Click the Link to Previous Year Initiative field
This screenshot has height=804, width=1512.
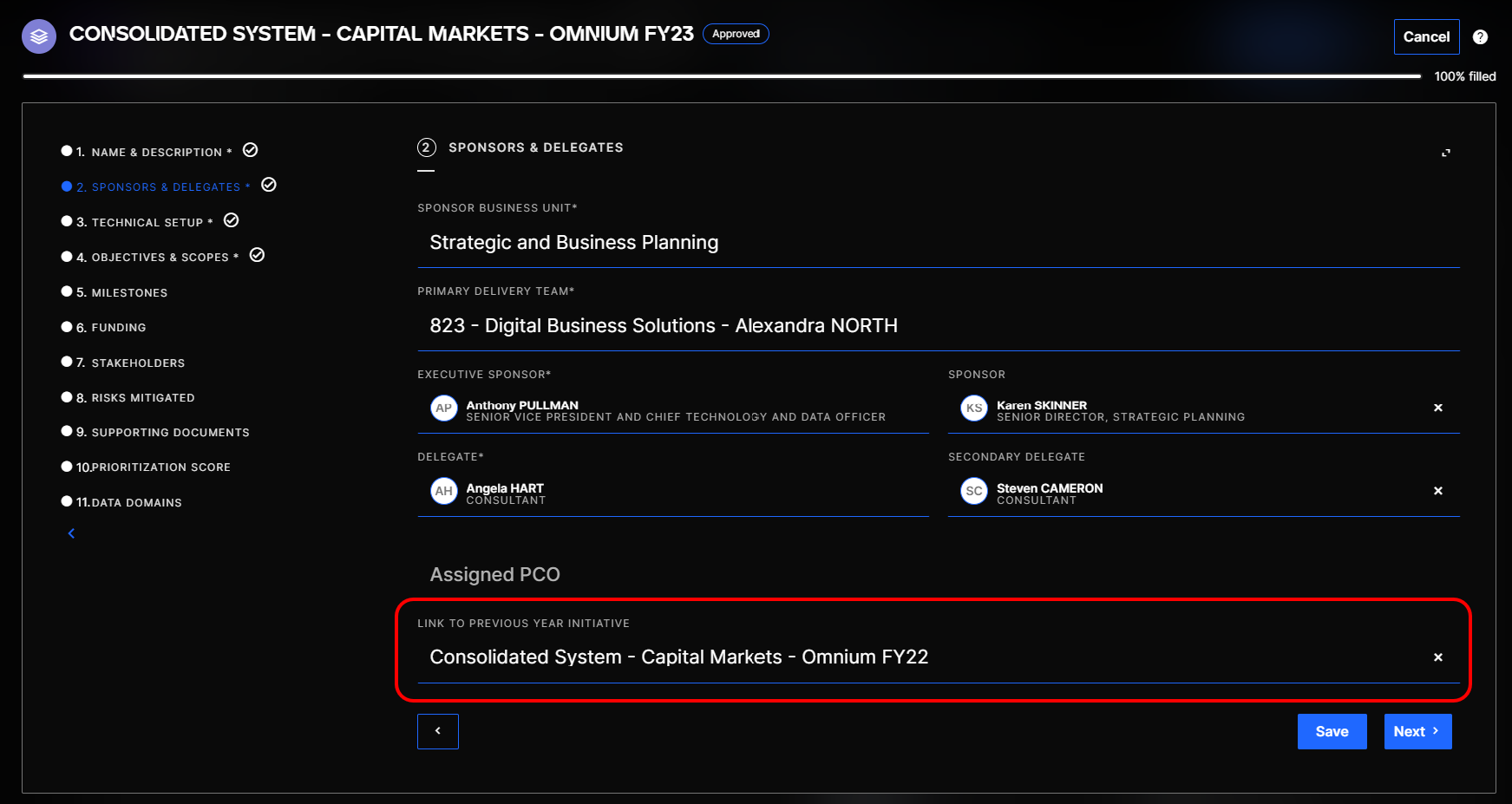click(920, 657)
